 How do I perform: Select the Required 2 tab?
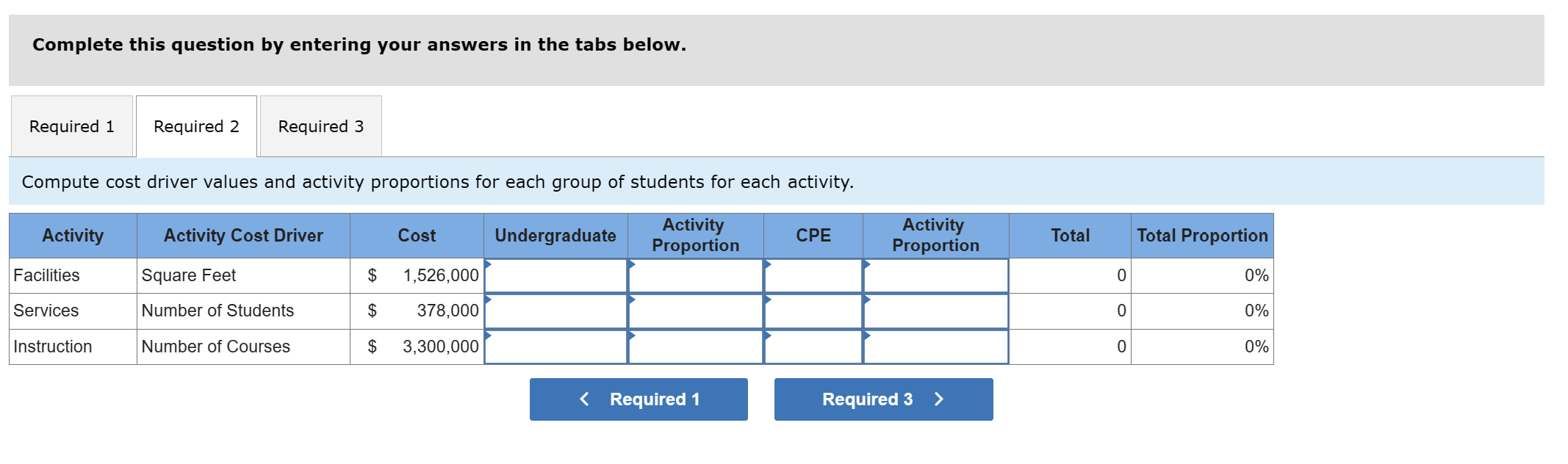point(195,126)
